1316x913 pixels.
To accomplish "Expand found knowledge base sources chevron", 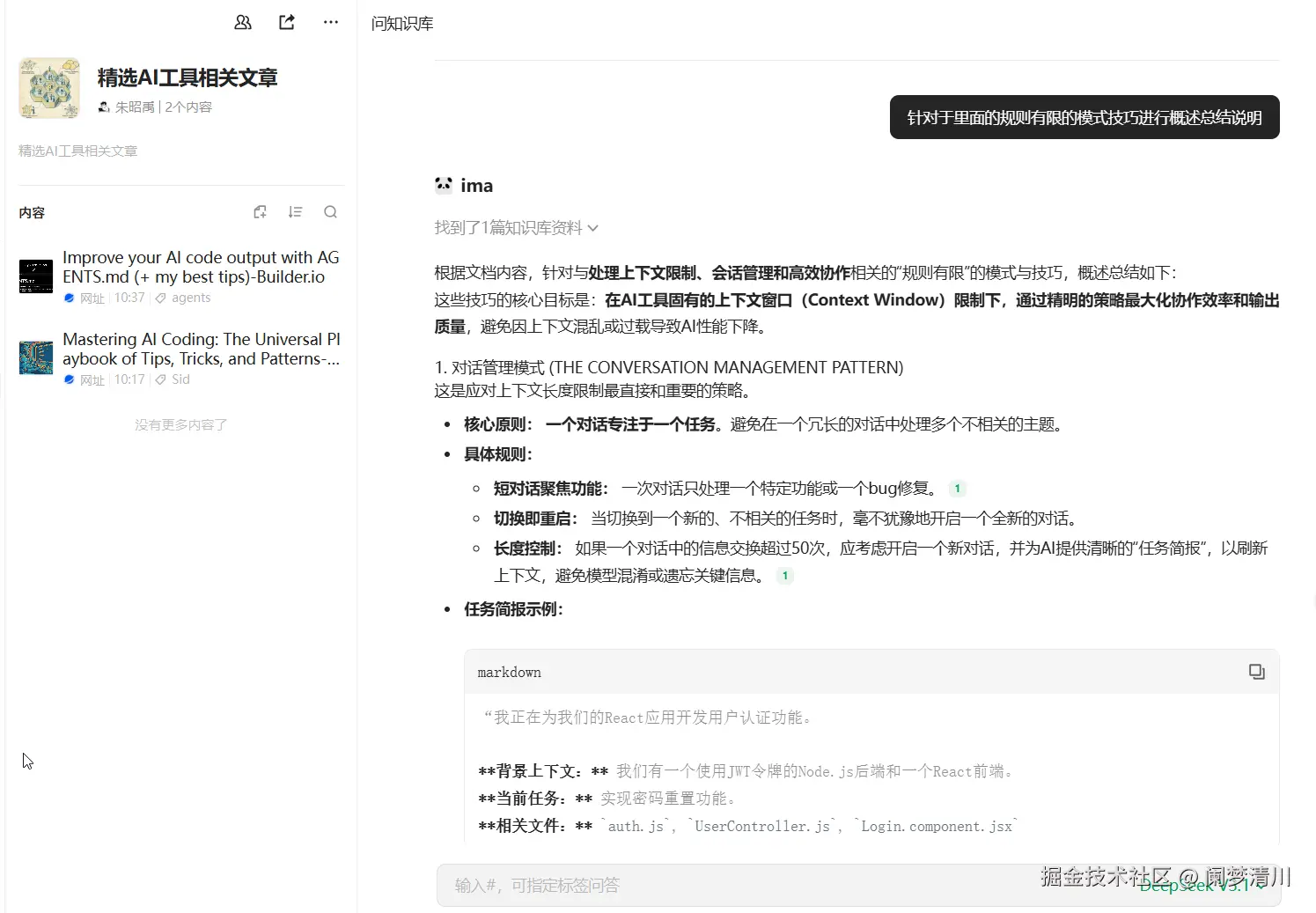I will click(593, 228).
